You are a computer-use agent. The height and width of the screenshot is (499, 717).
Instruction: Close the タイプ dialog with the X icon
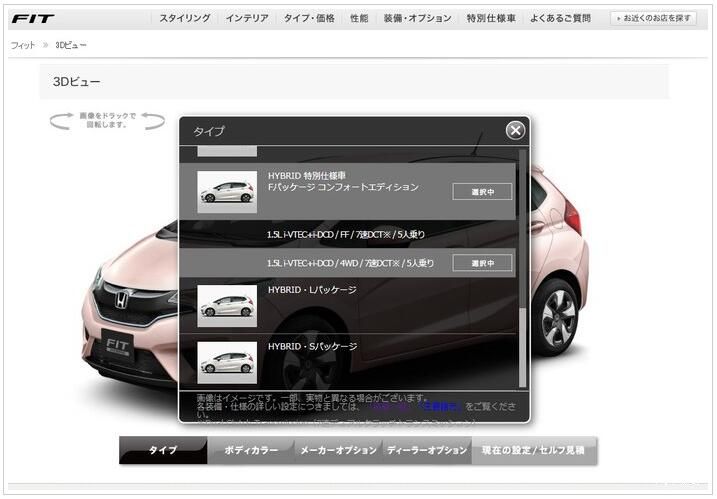pos(515,130)
